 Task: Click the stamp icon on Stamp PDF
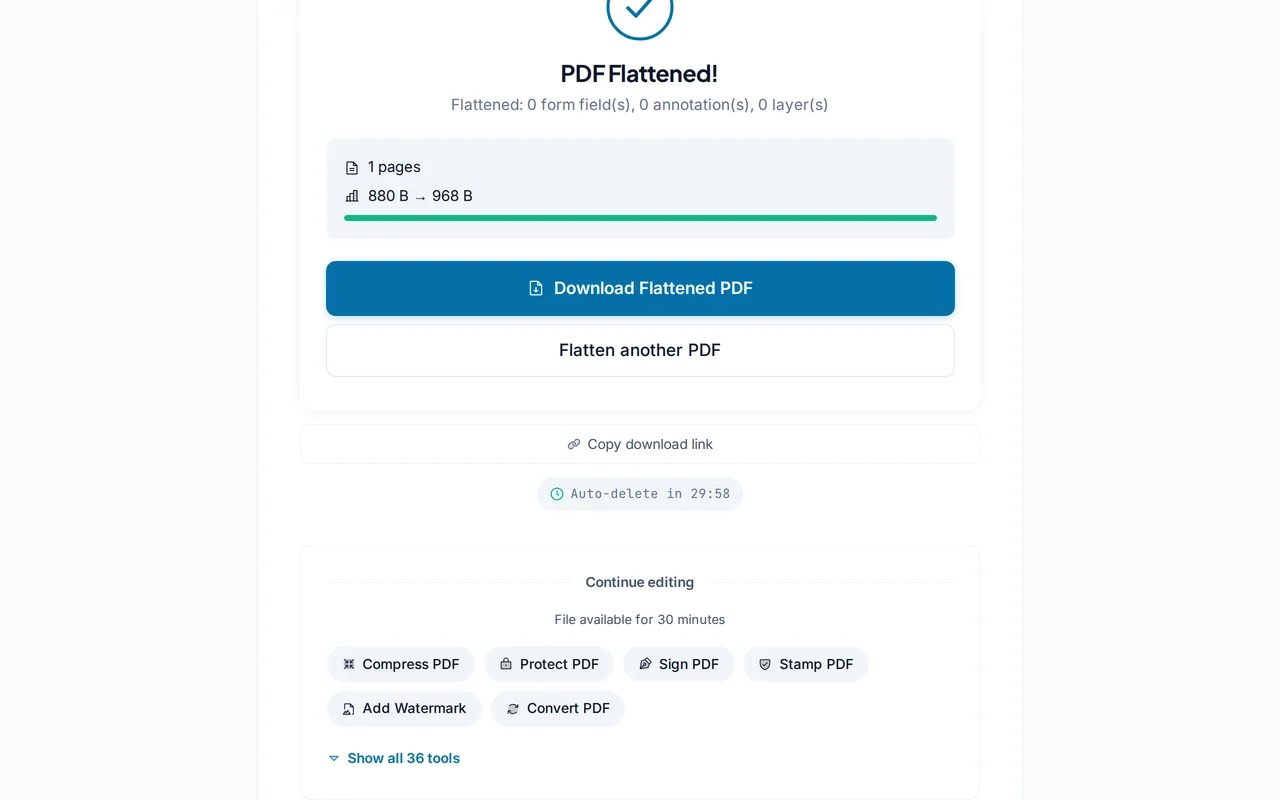pos(764,664)
